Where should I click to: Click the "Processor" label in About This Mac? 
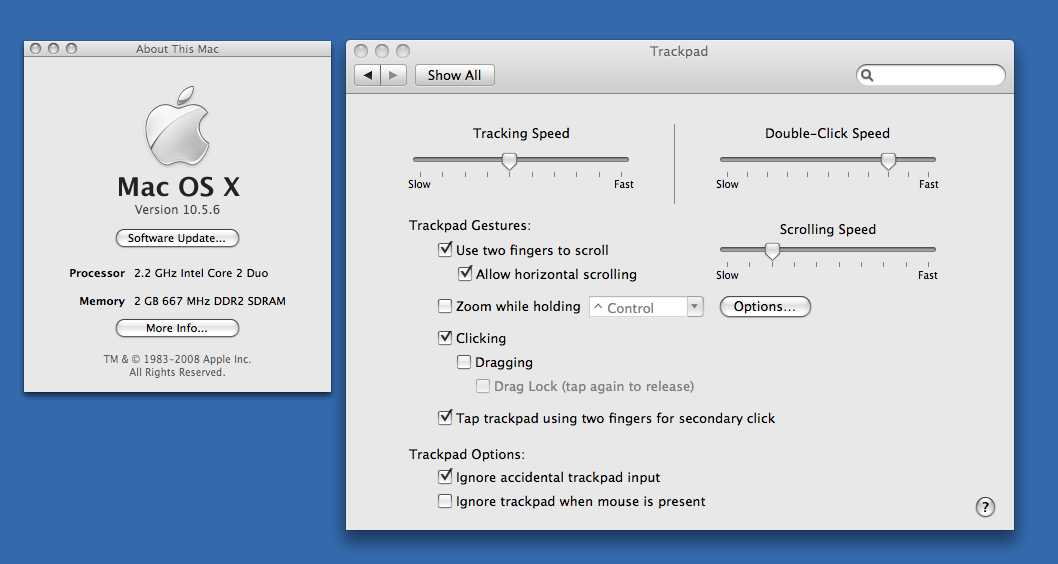tap(97, 273)
